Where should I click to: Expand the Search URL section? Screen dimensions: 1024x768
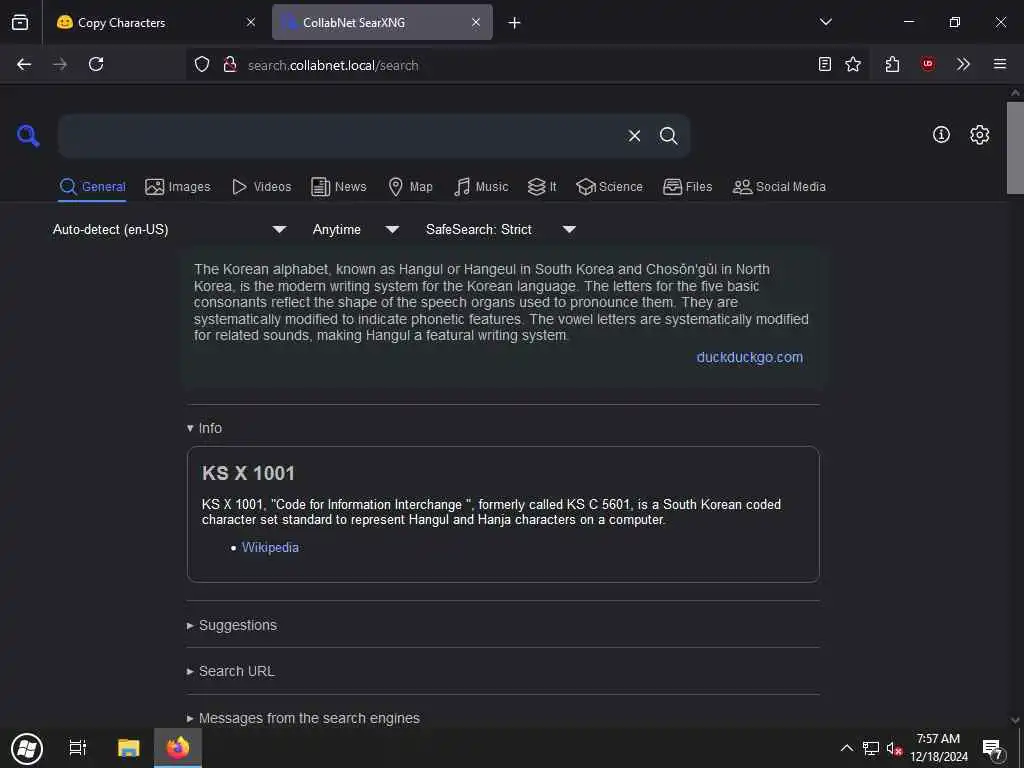(231, 671)
